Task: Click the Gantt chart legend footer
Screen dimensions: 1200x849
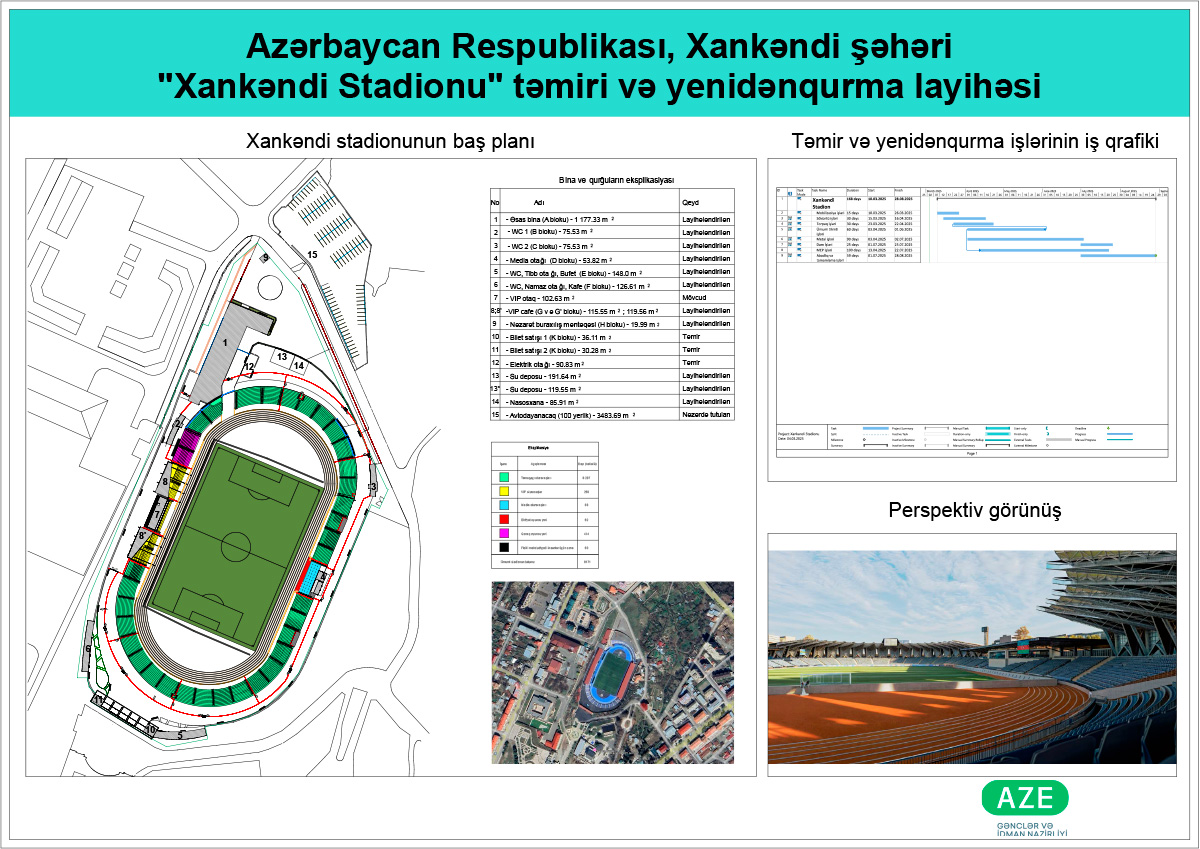Action: tap(968, 438)
